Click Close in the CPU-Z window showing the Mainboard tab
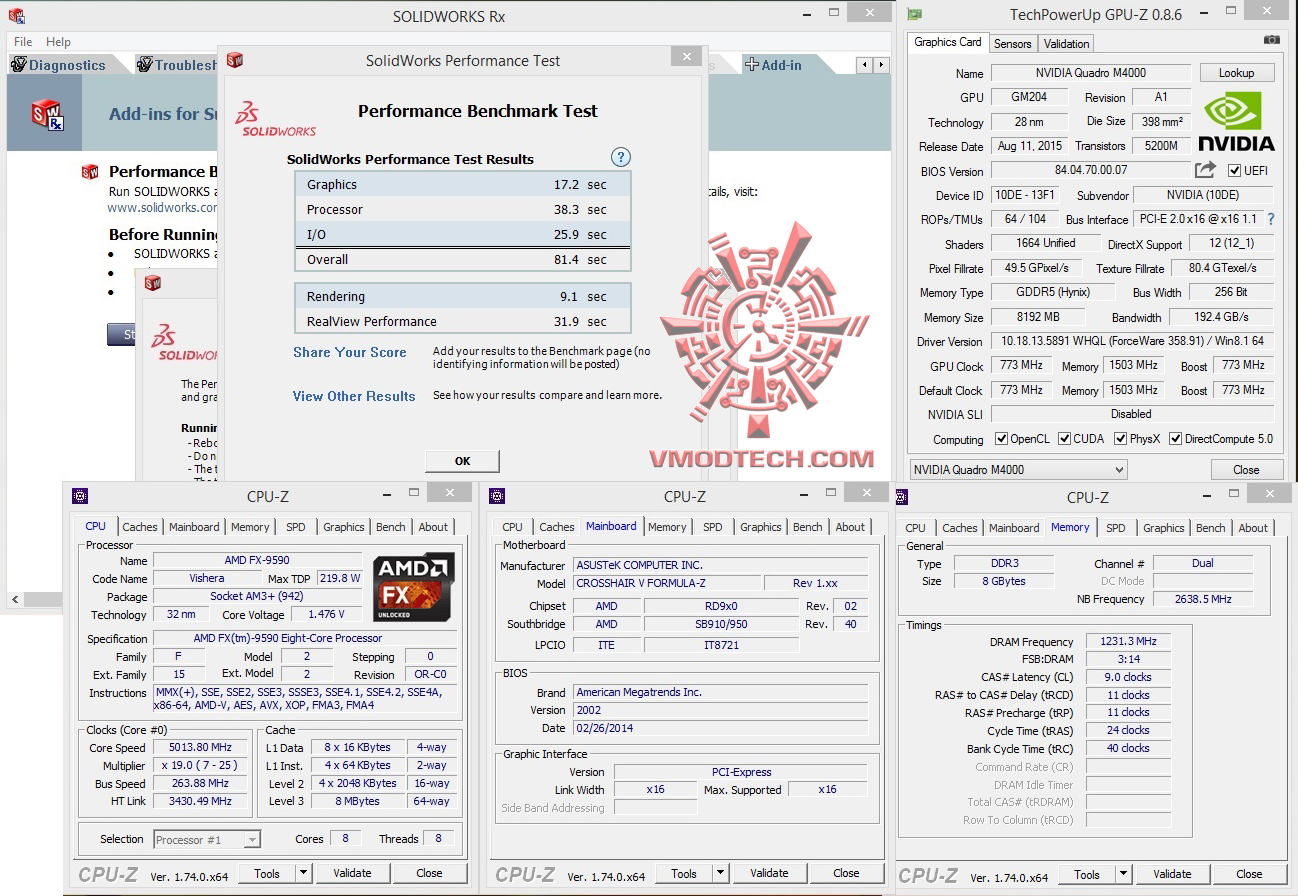Image resolution: width=1298 pixels, height=896 pixels. [846, 873]
